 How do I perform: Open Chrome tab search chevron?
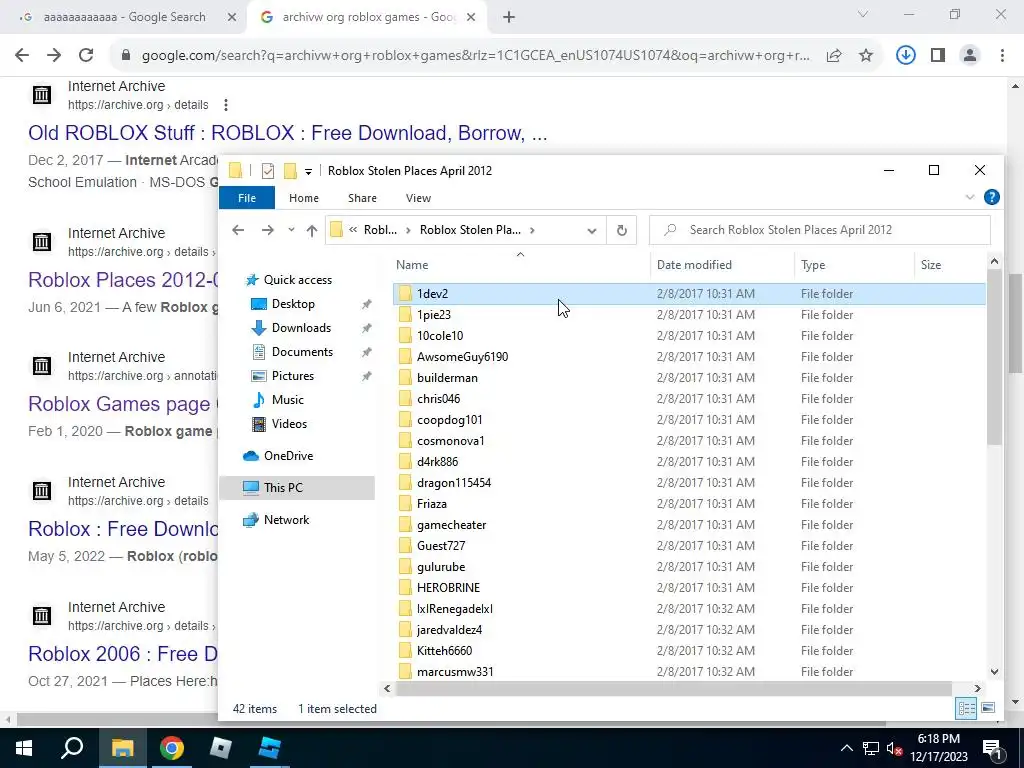(863, 14)
